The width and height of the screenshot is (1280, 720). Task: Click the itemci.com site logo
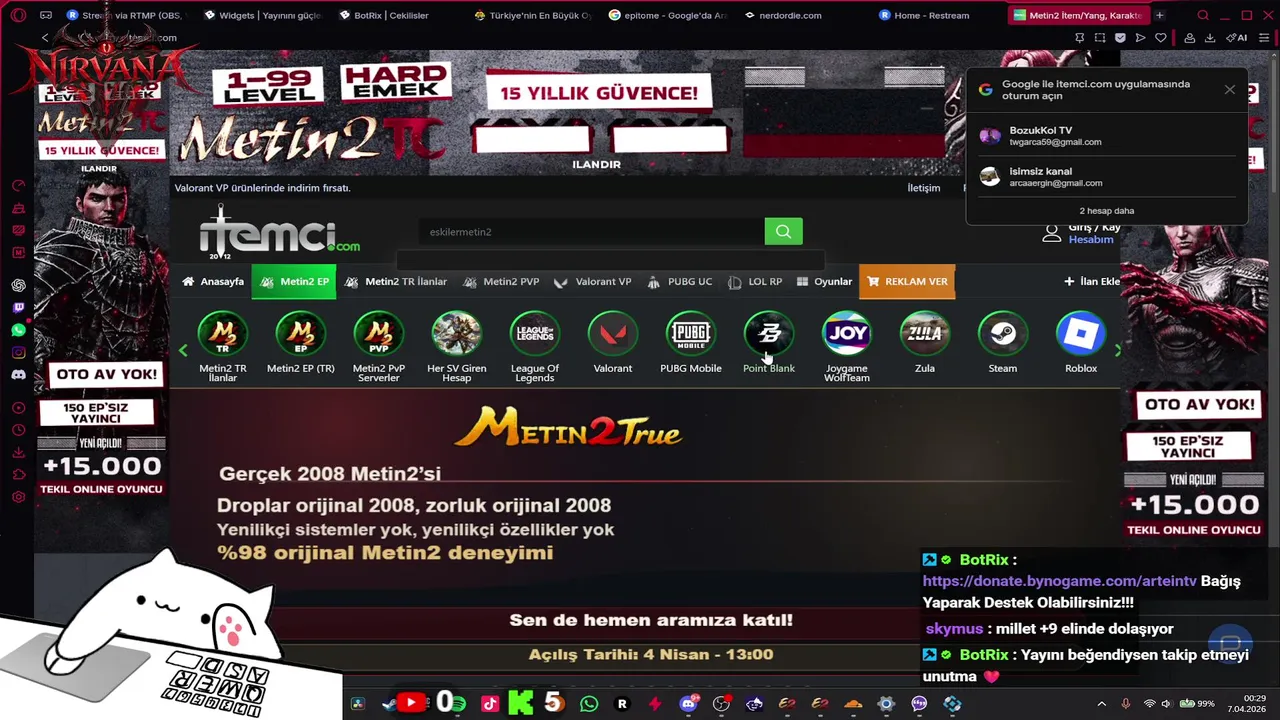(279, 234)
